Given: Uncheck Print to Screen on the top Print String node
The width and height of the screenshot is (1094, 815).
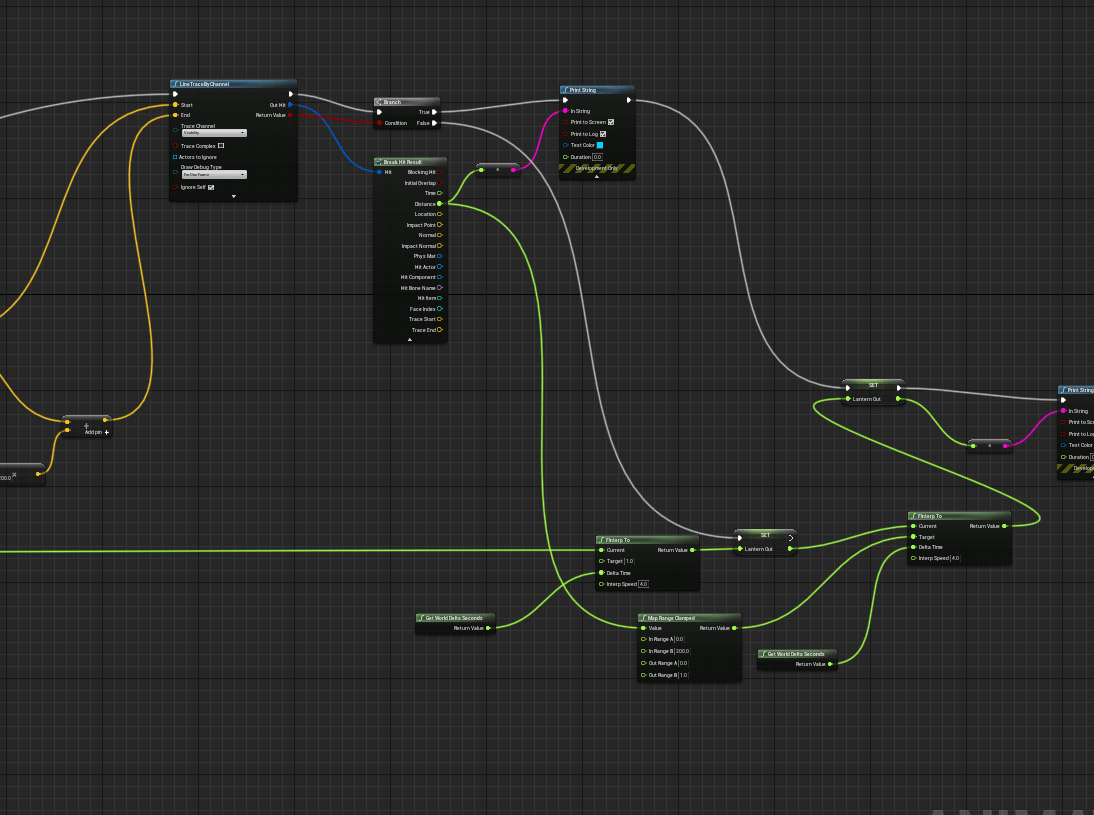Looking at the screenshot, I should coord(611,122).
